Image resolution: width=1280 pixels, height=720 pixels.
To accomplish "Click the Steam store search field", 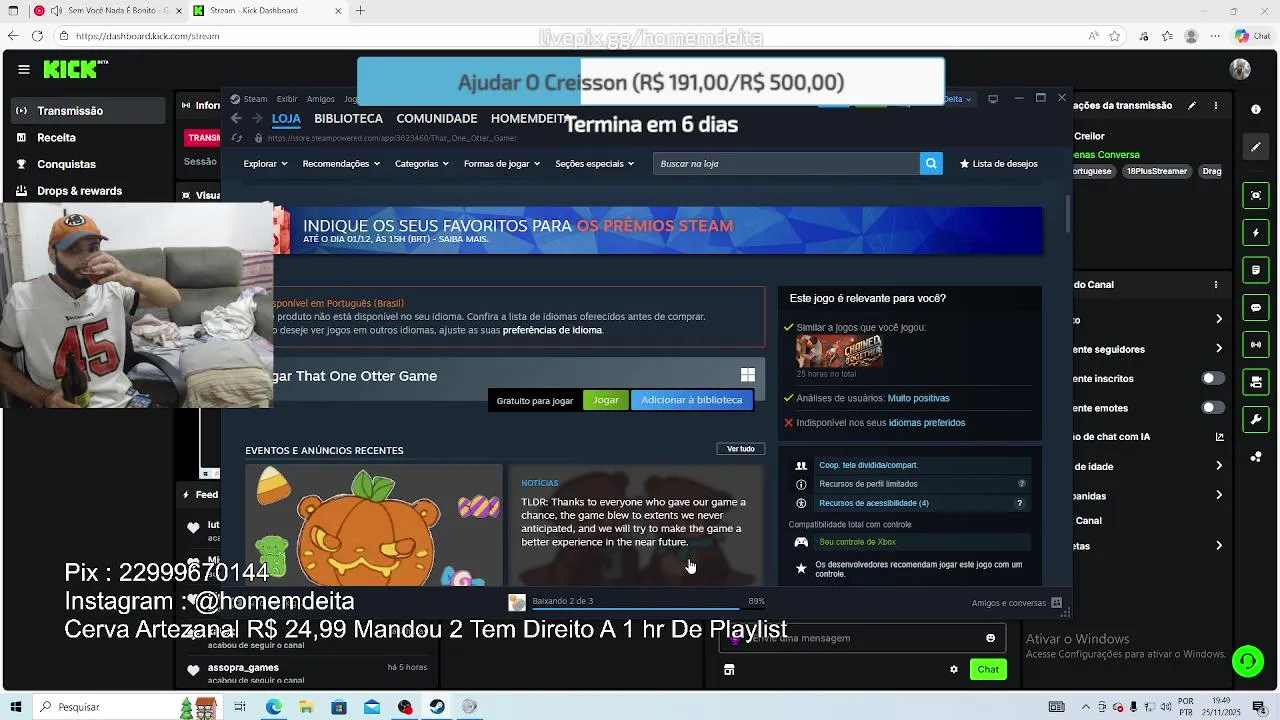I will click(786, 163).
